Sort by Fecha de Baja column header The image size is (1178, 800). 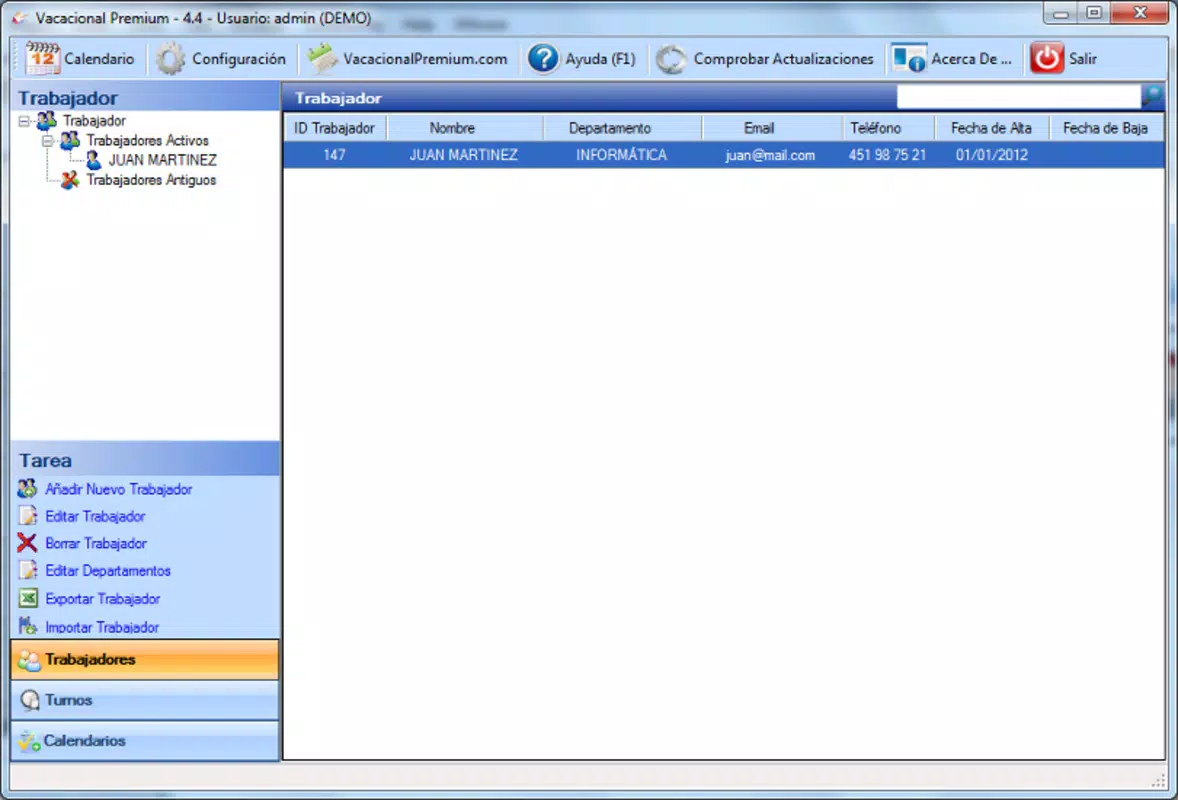tap(1105, 128)
